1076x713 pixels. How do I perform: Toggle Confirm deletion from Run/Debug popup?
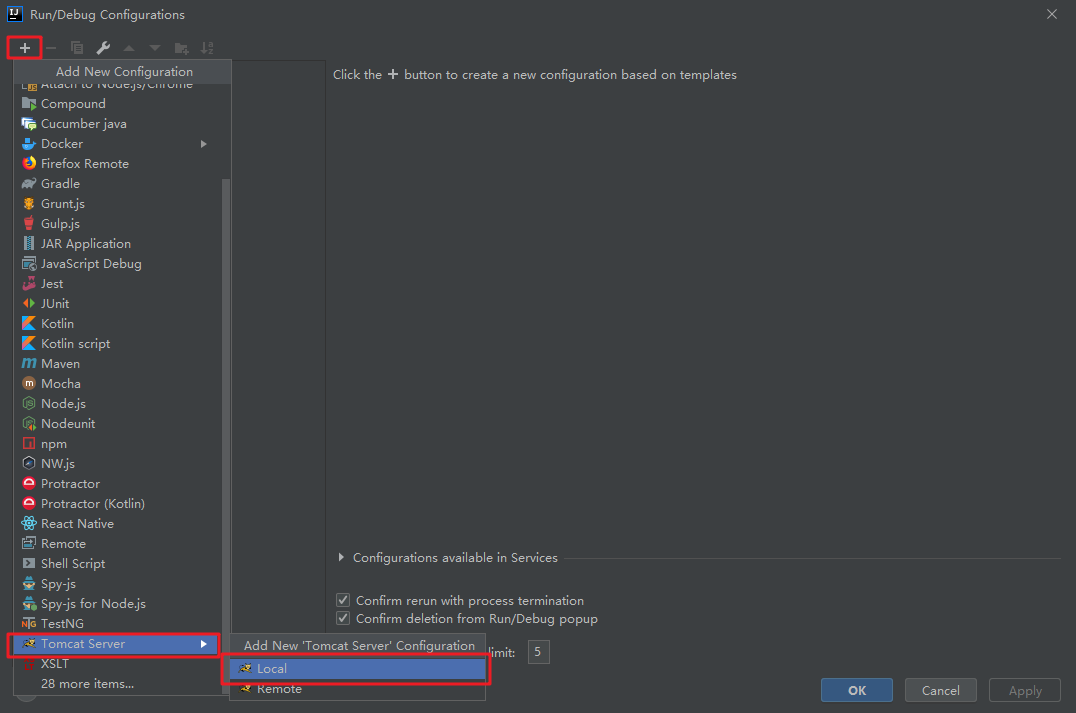(x=343, y=618)
